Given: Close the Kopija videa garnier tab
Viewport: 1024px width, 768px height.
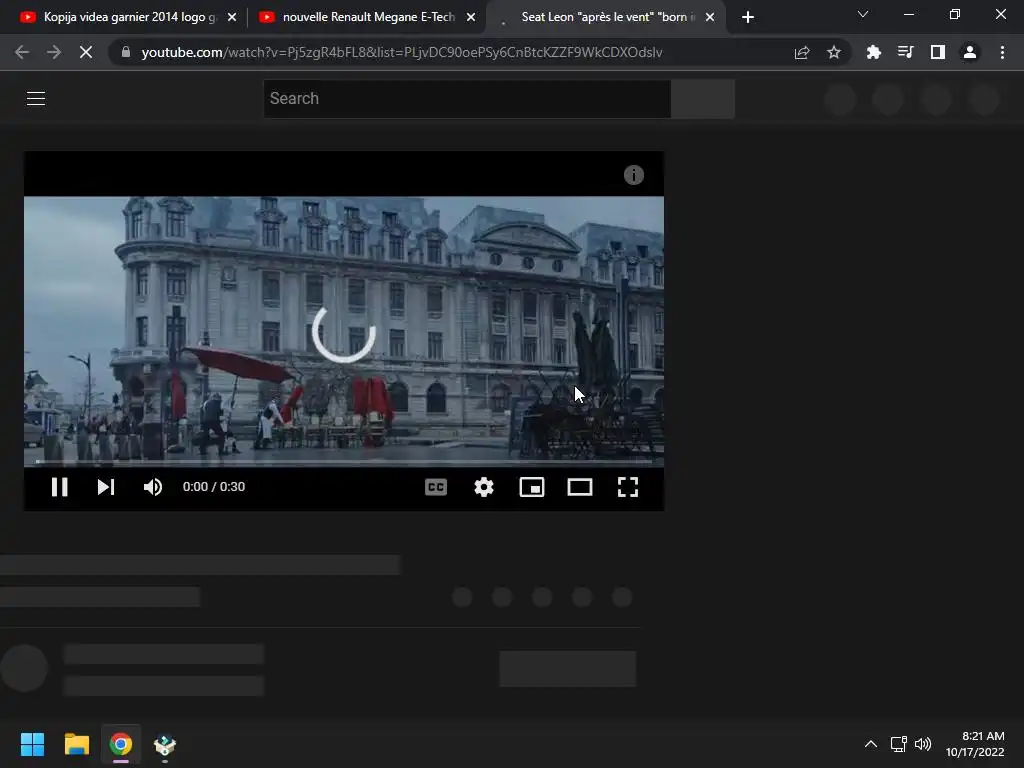Looking at the screenshot, I should pos(232,18).
